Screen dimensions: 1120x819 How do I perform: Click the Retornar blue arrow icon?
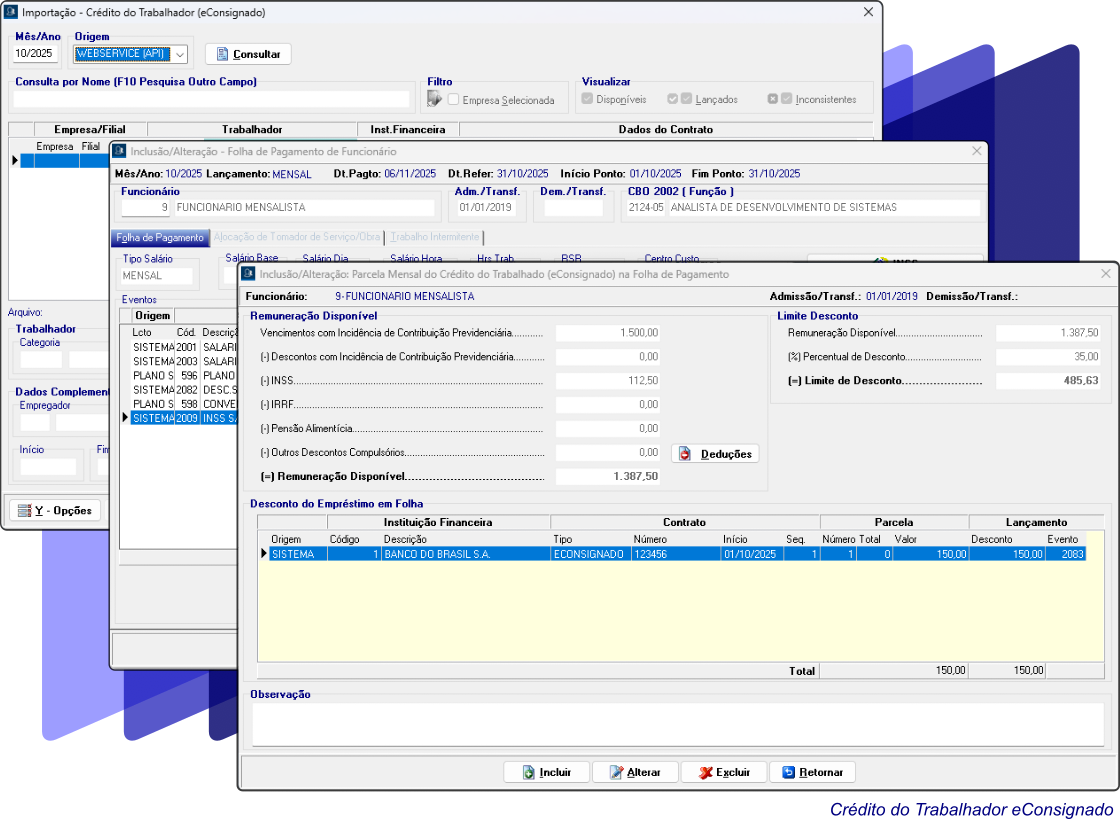tap(788, 772)
